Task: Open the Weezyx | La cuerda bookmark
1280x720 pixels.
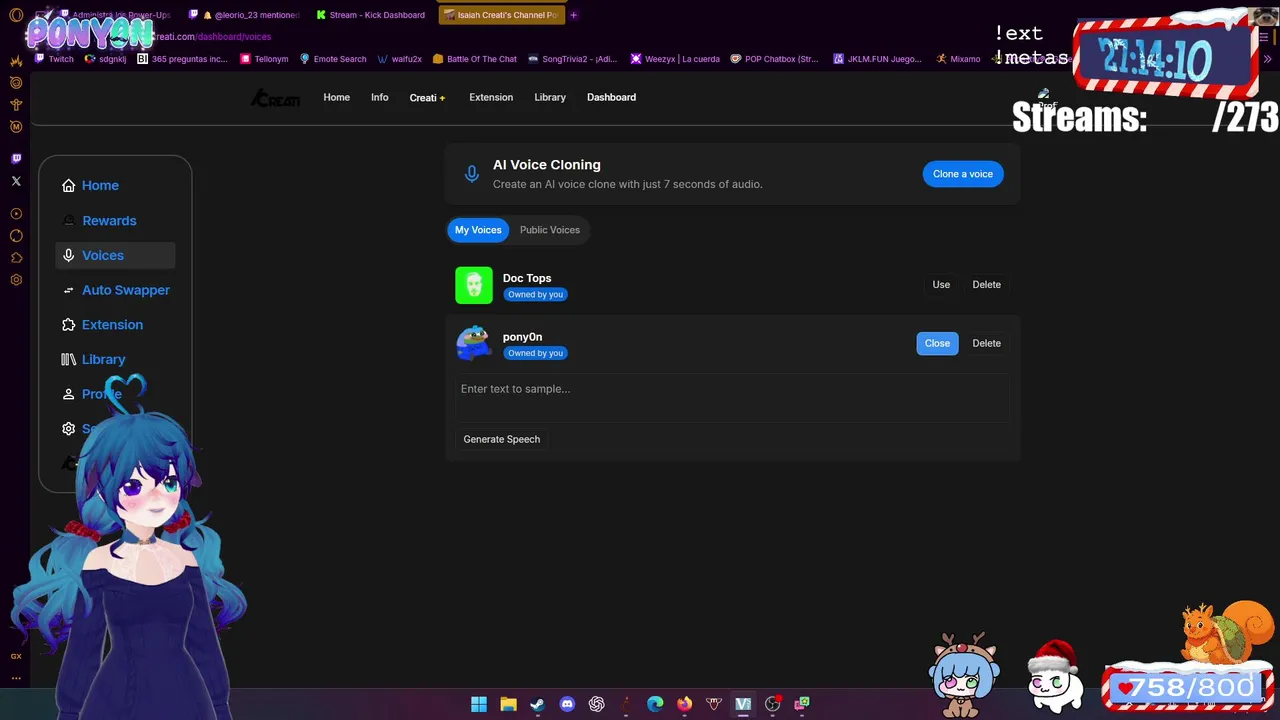Action: 674,59
